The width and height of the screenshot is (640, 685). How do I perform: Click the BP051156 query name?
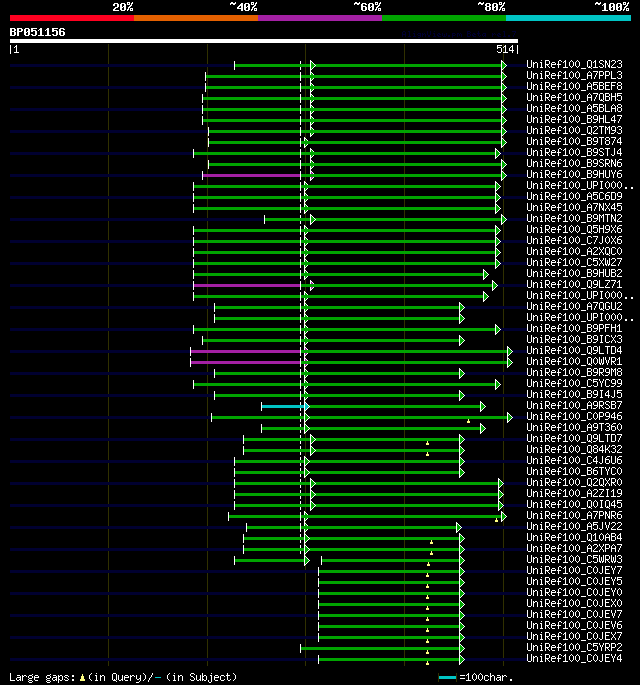click(x=38, y=32)
